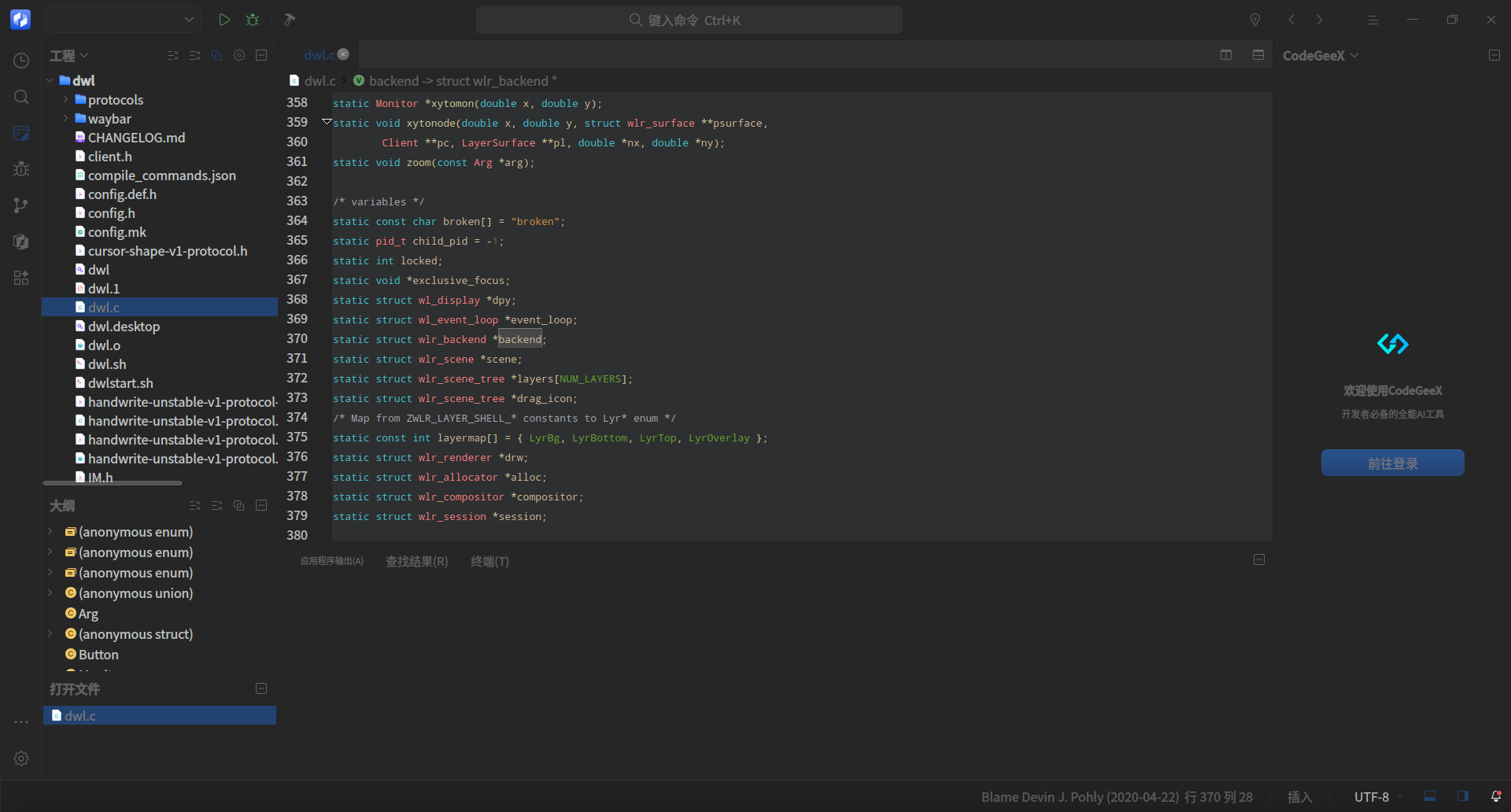Expand the protocols folder
Screen dimensions: 1511x812
pyautogui.click(x=65, y=100)
